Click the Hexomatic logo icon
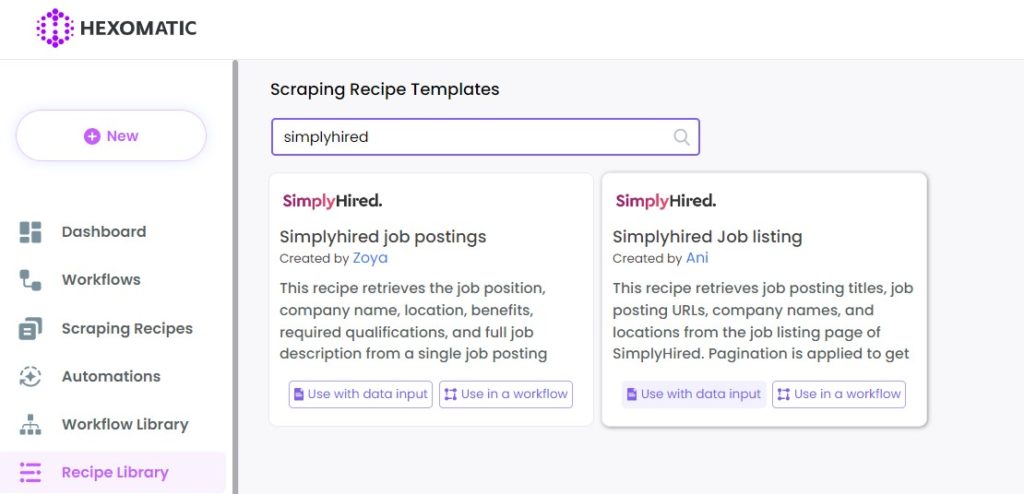Image resolution: width=1024 pixels, height=494 pixels. point(55,28)
